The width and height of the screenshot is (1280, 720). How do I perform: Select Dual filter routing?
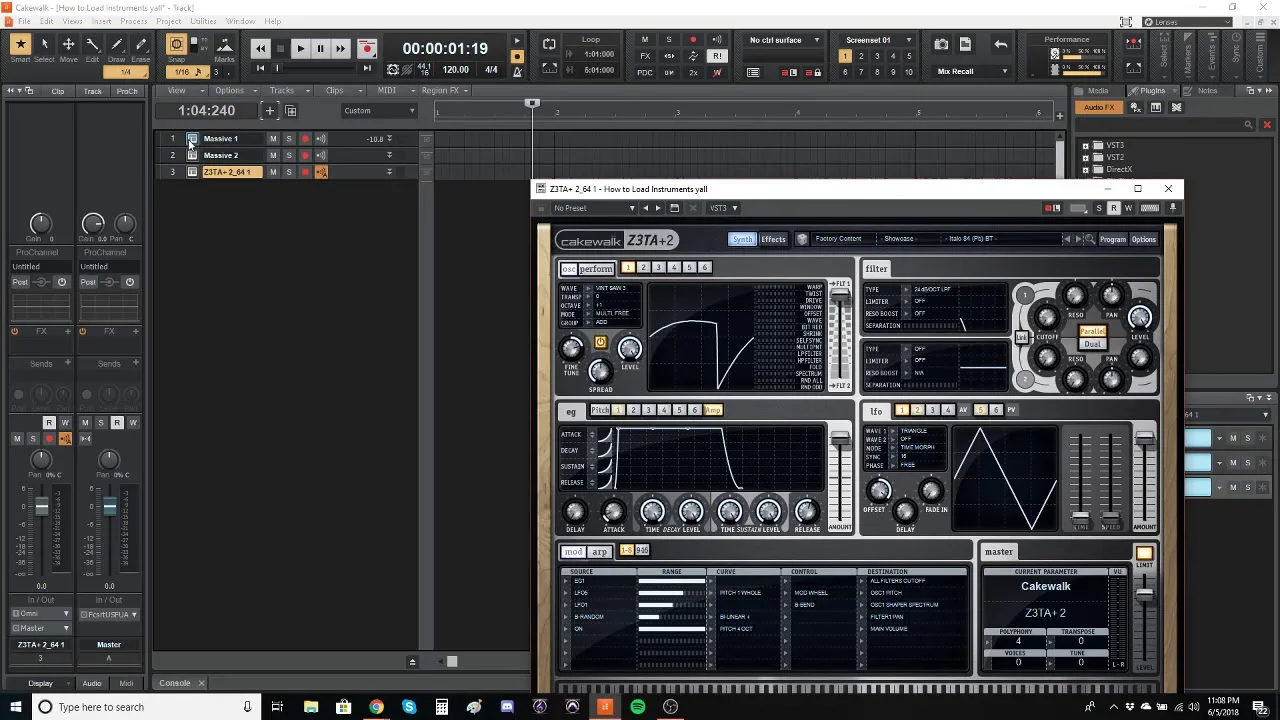click(1091, 344)
